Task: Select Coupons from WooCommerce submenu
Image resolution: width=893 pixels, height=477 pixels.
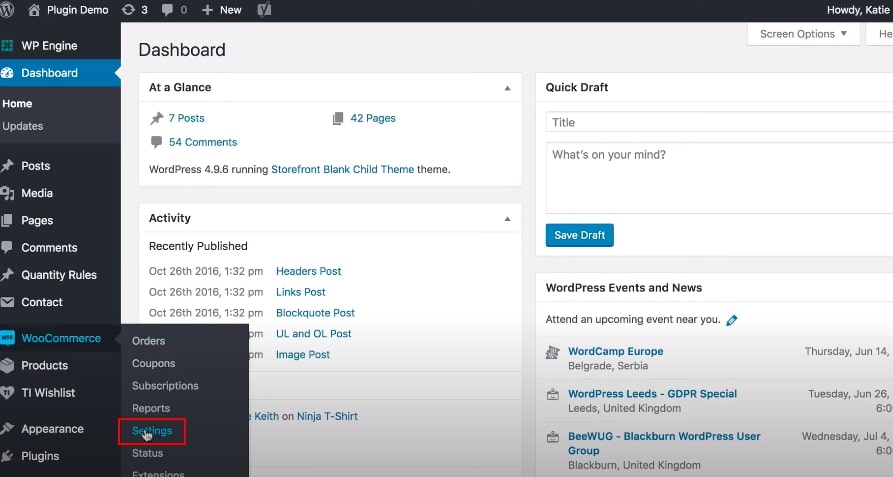Action: point(153,364)
